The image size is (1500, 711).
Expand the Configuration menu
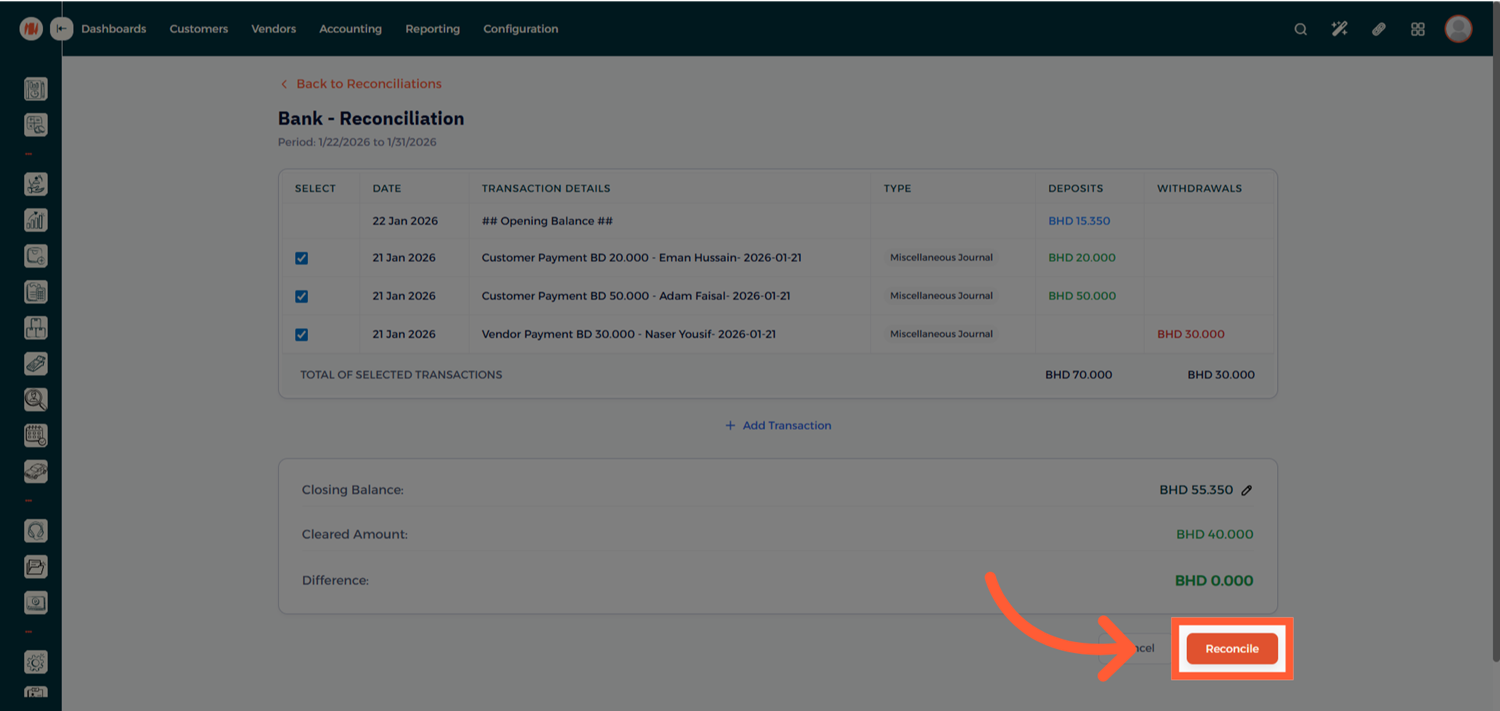(520, 29)
